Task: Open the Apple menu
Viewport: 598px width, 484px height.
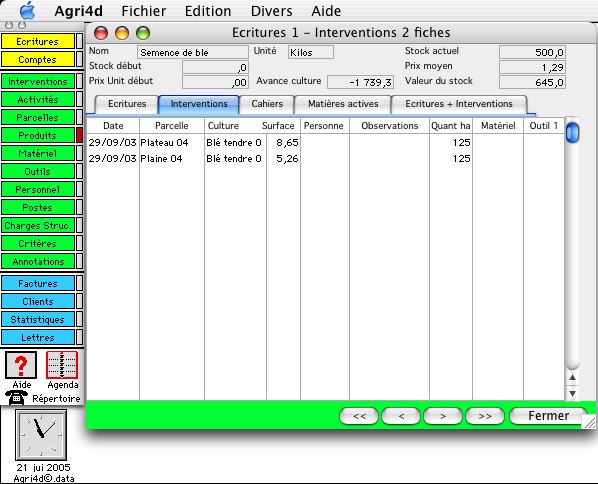Action: (x=27, y=11)
